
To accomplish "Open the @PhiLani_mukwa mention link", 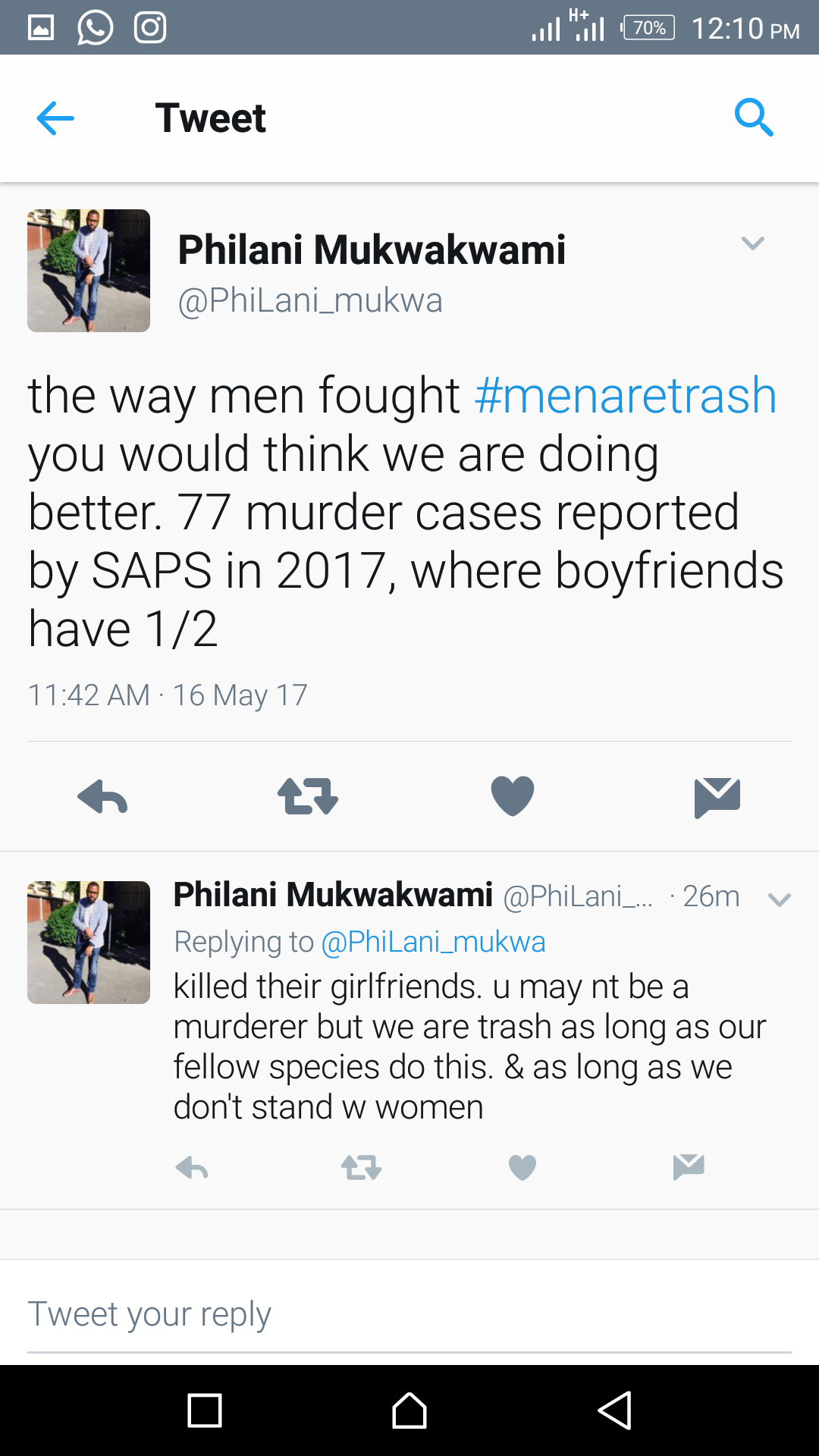I will [x=433, y=942].
